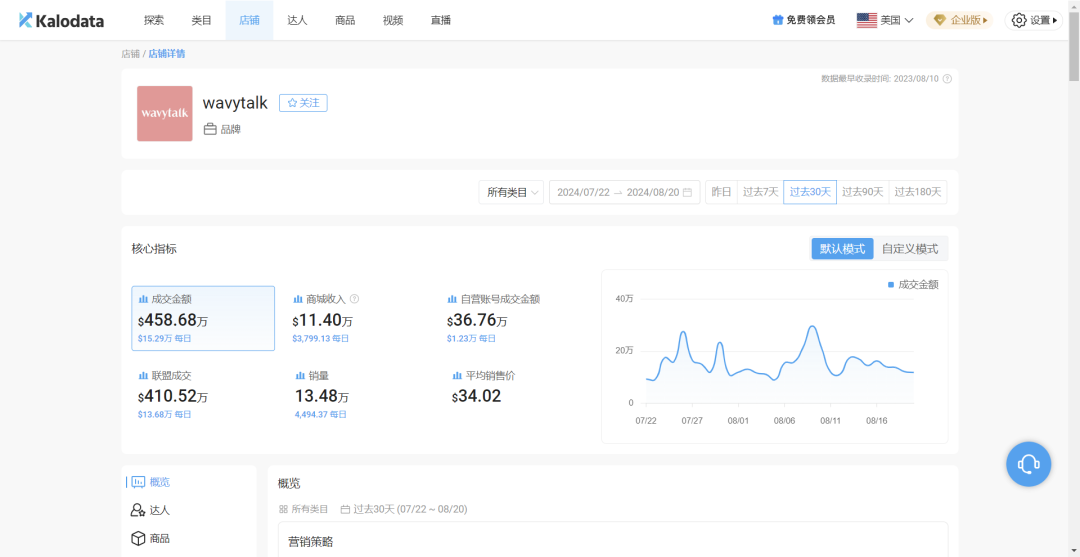Open the 美国 country dropdown
This screenshot has width=1080, height=557.
coord(885,21)
